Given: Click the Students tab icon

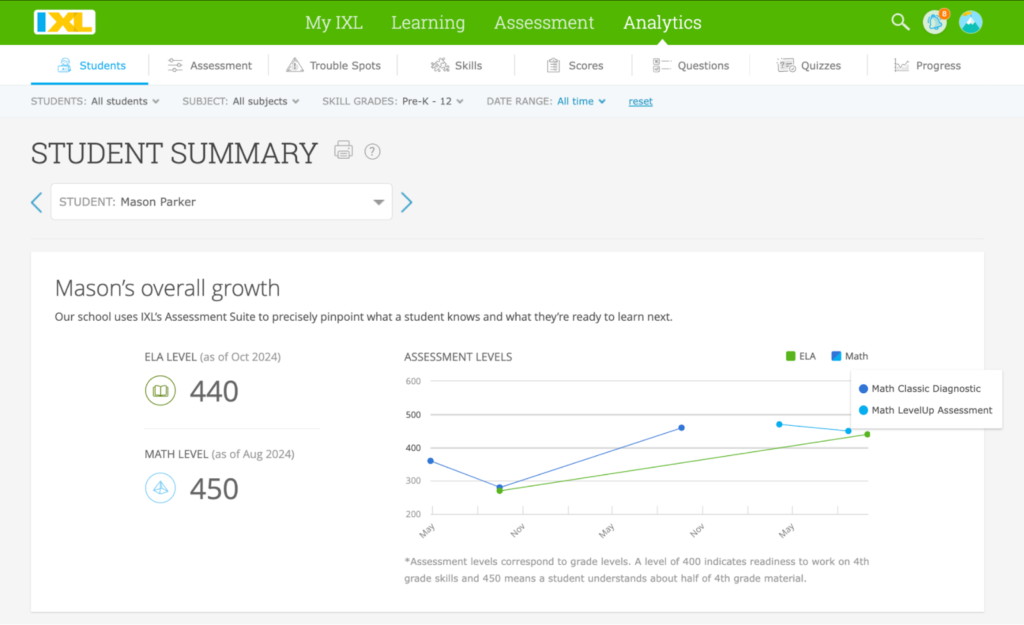Looking at the screenshot, I should click(x=64, y=65).
